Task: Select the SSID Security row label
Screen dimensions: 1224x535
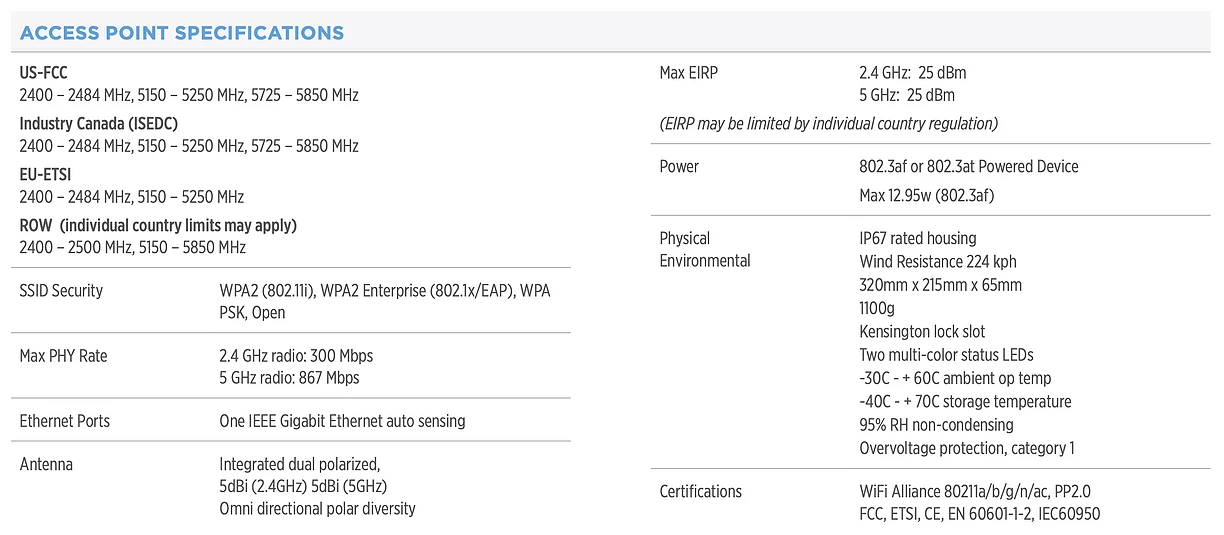Action: [61, 290]
